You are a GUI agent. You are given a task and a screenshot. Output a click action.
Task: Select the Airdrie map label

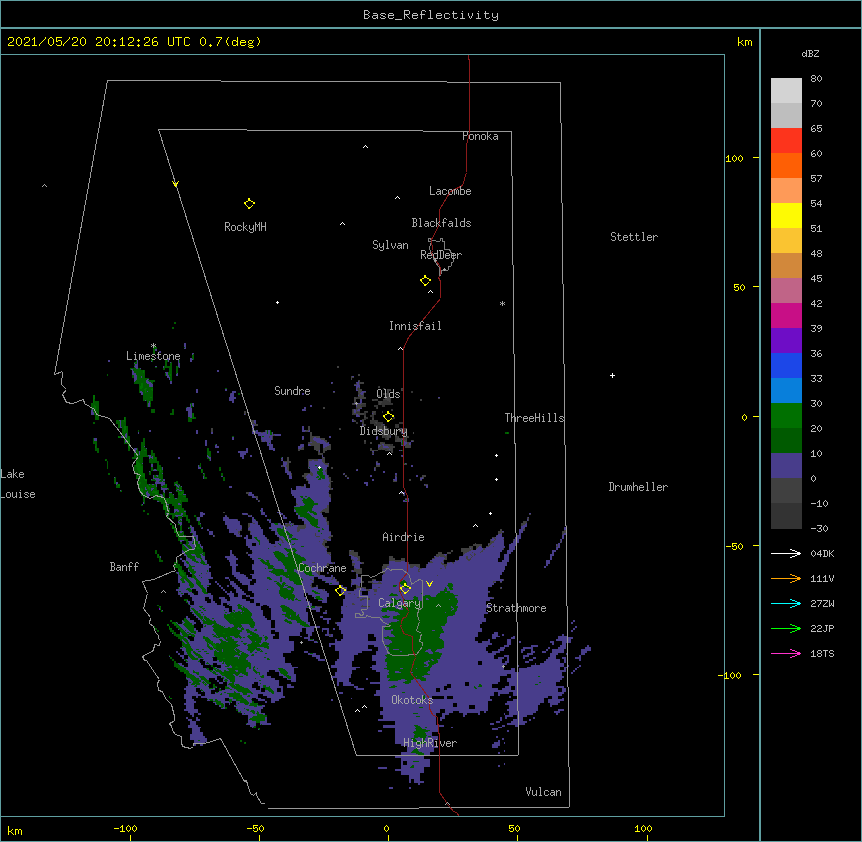[404, 537]
